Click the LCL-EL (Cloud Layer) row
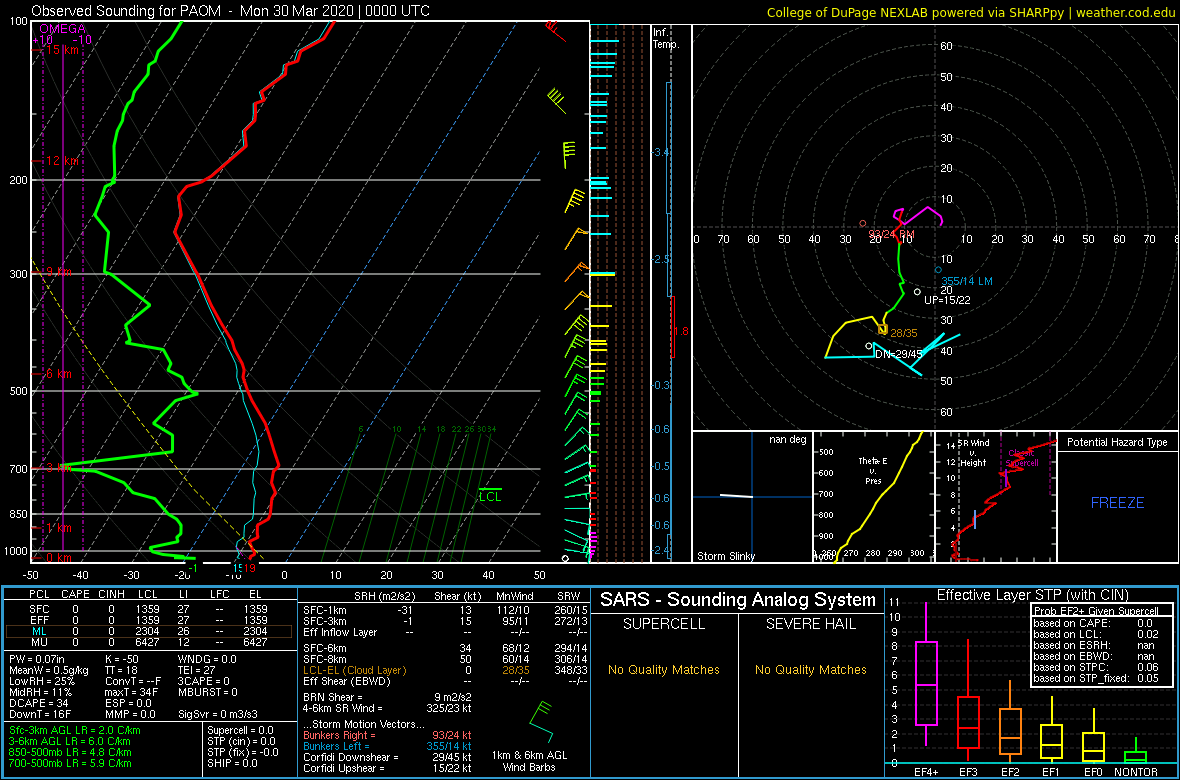 click(x=445, y=669)
